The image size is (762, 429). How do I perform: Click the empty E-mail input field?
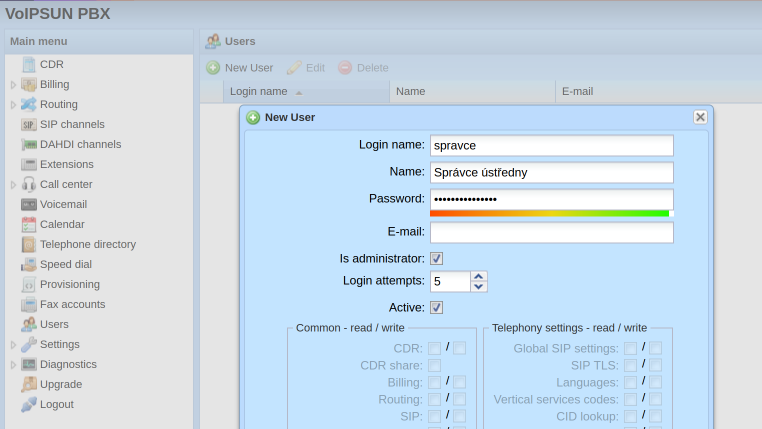[552, 232]
